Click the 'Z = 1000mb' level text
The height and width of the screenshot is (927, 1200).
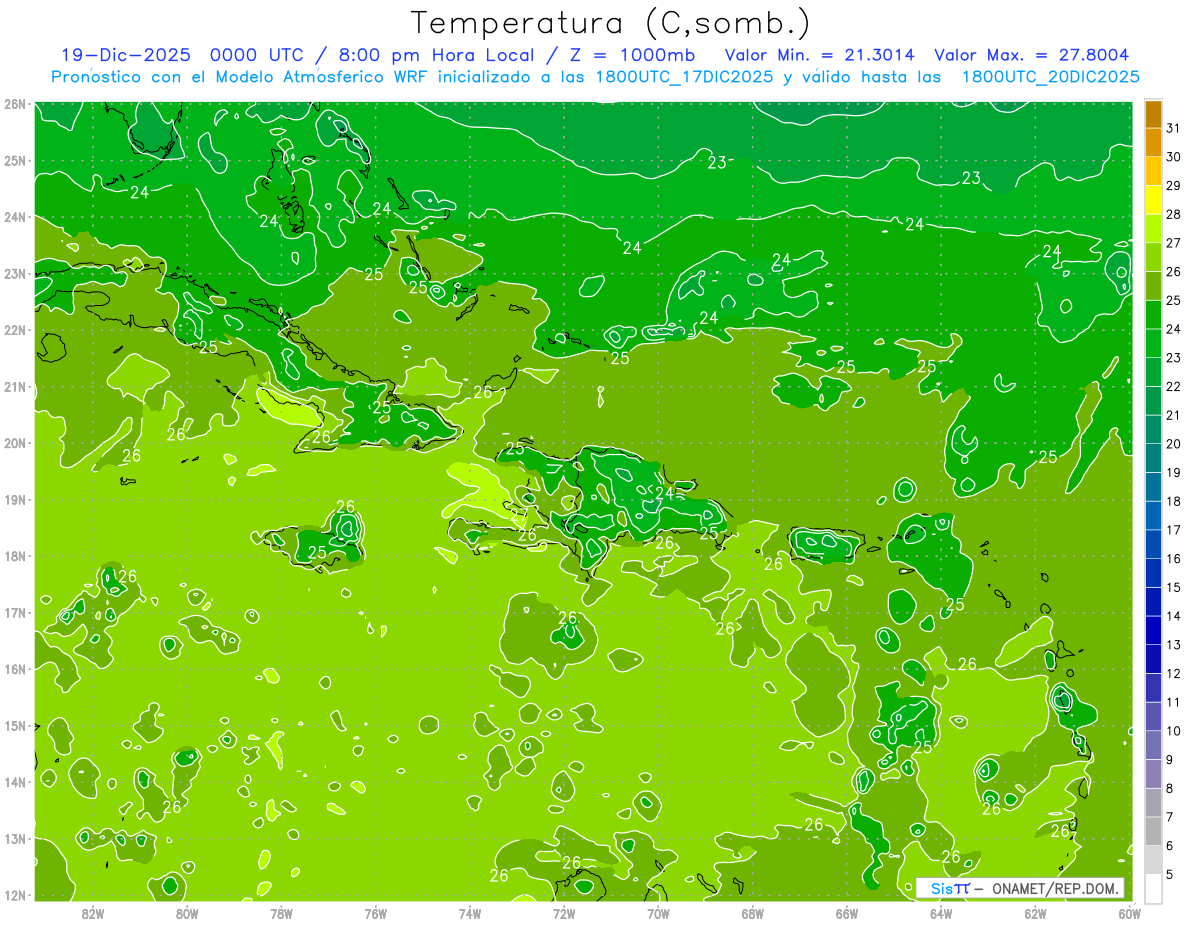(x=633, y=55)
